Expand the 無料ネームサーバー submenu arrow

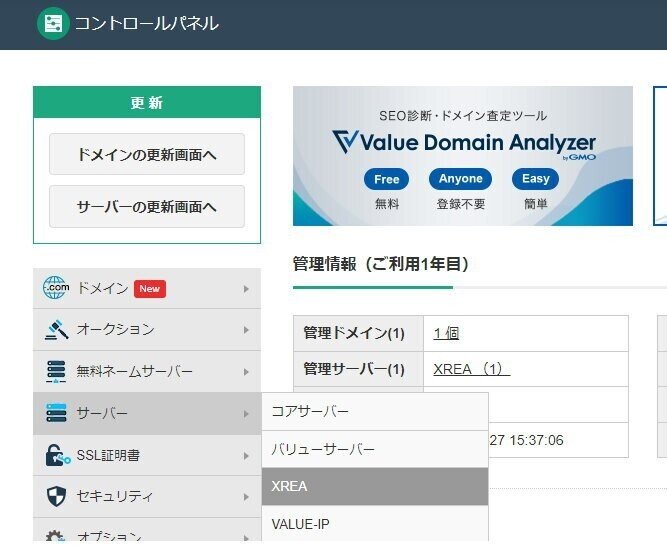[x=246, y=372]
